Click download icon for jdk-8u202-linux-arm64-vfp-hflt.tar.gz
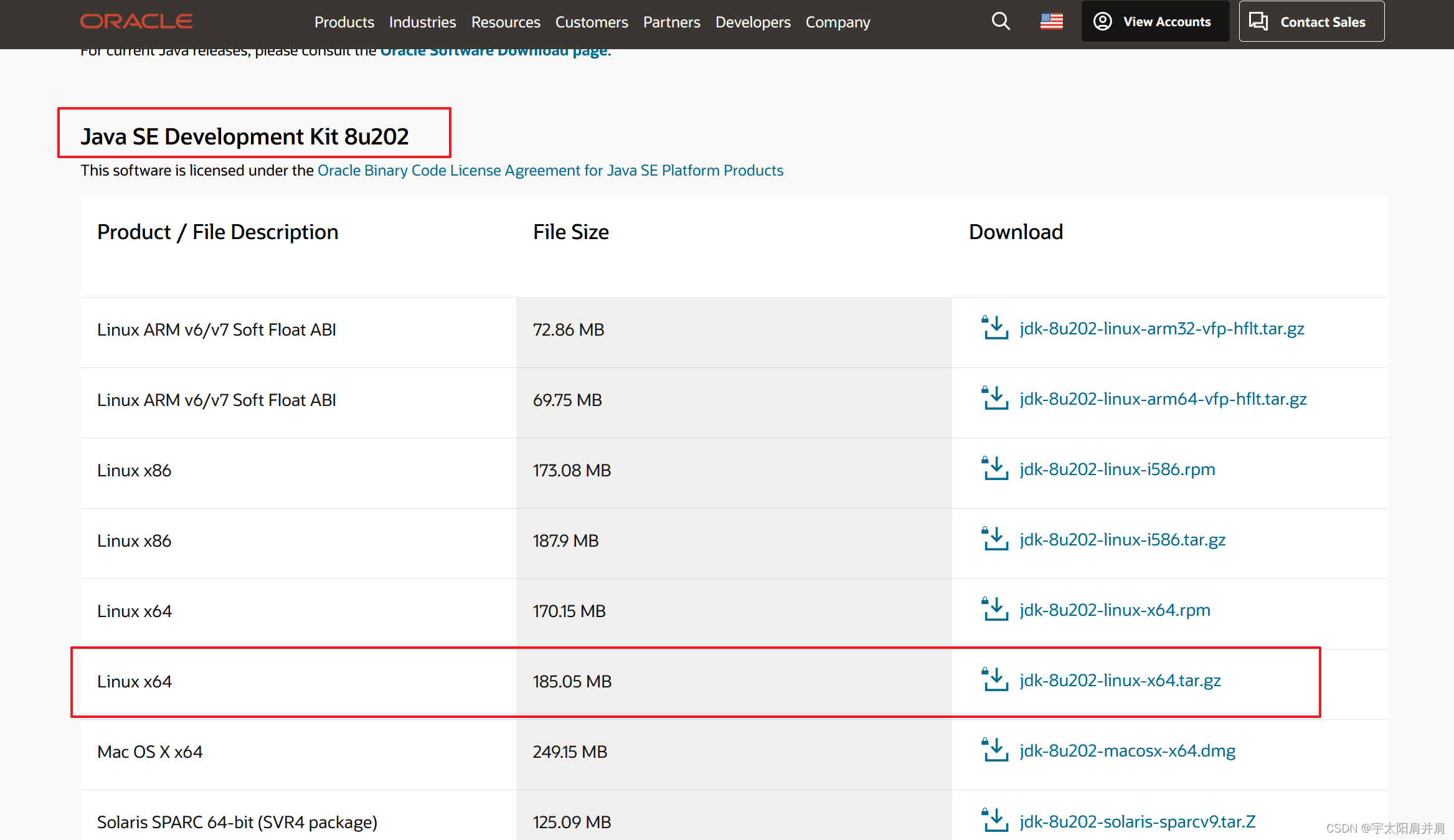The width and height of the screenshot is (1454, 840). pyautogui.click(x=994, y=398)
